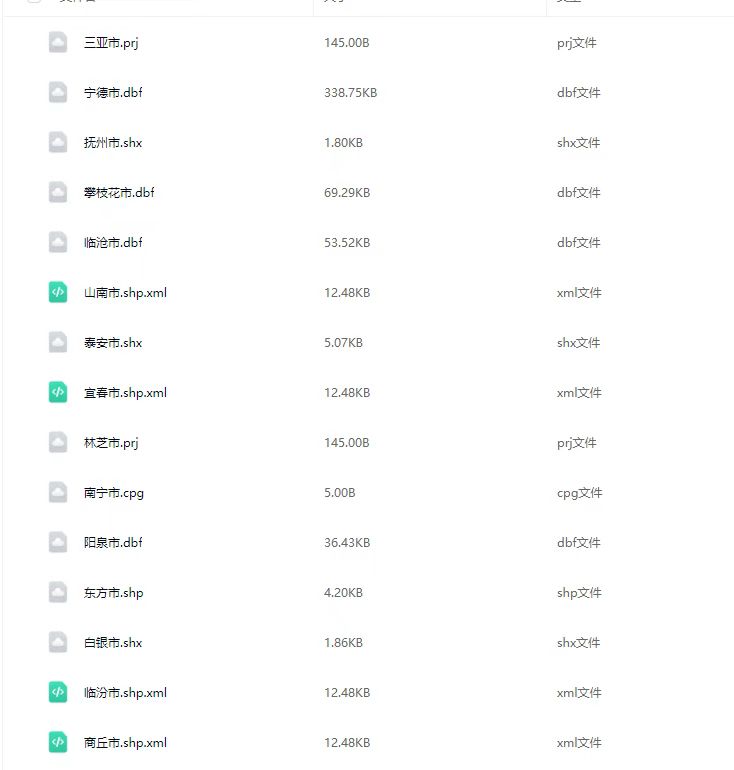
Task: Click the 338.75KB size of 宁德市.dbf
Action: pos(350,93)
